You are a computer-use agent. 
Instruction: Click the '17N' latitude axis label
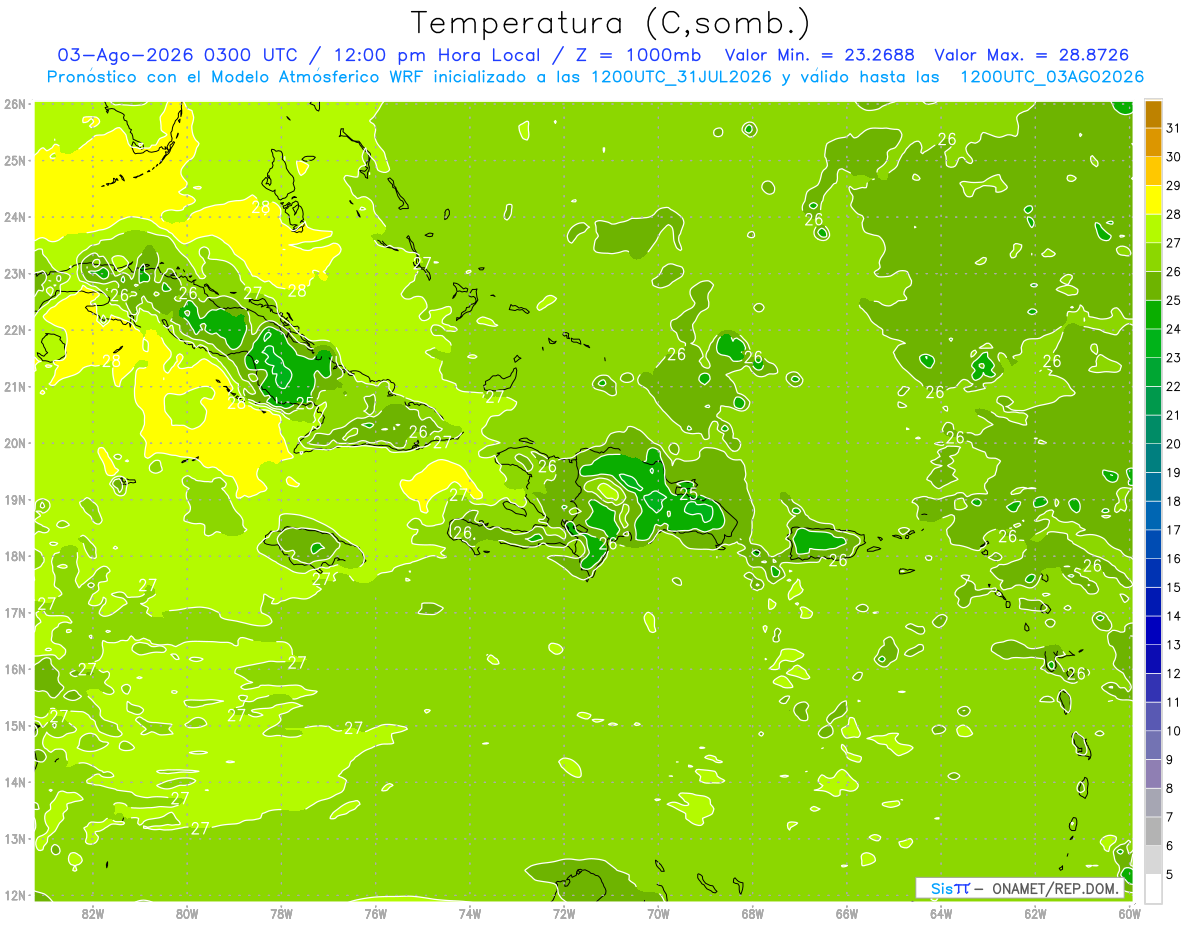point(14,612)
